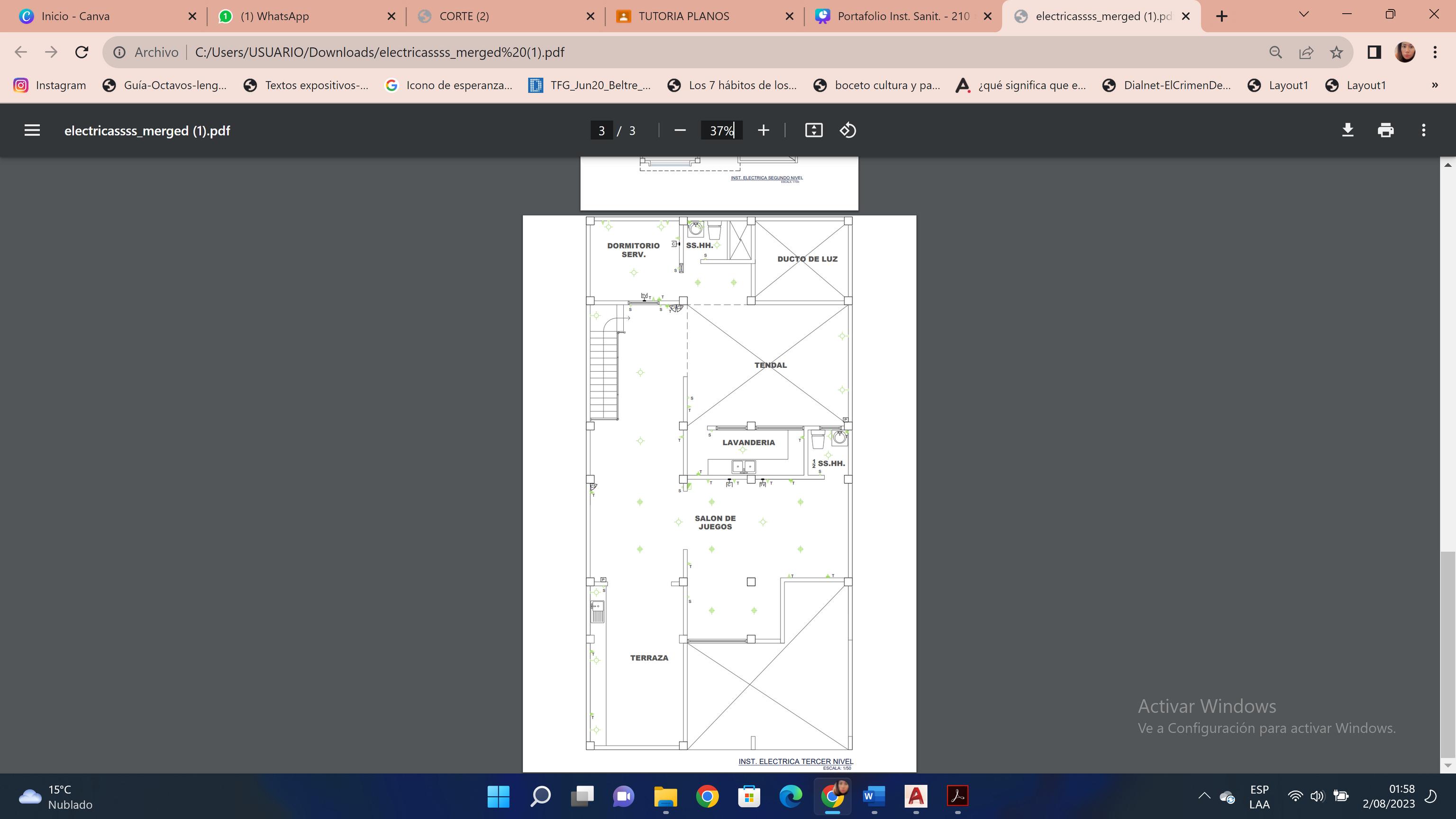Zoom out the PDF document
The image size is (1456, 819).
(x=680, y=130)
